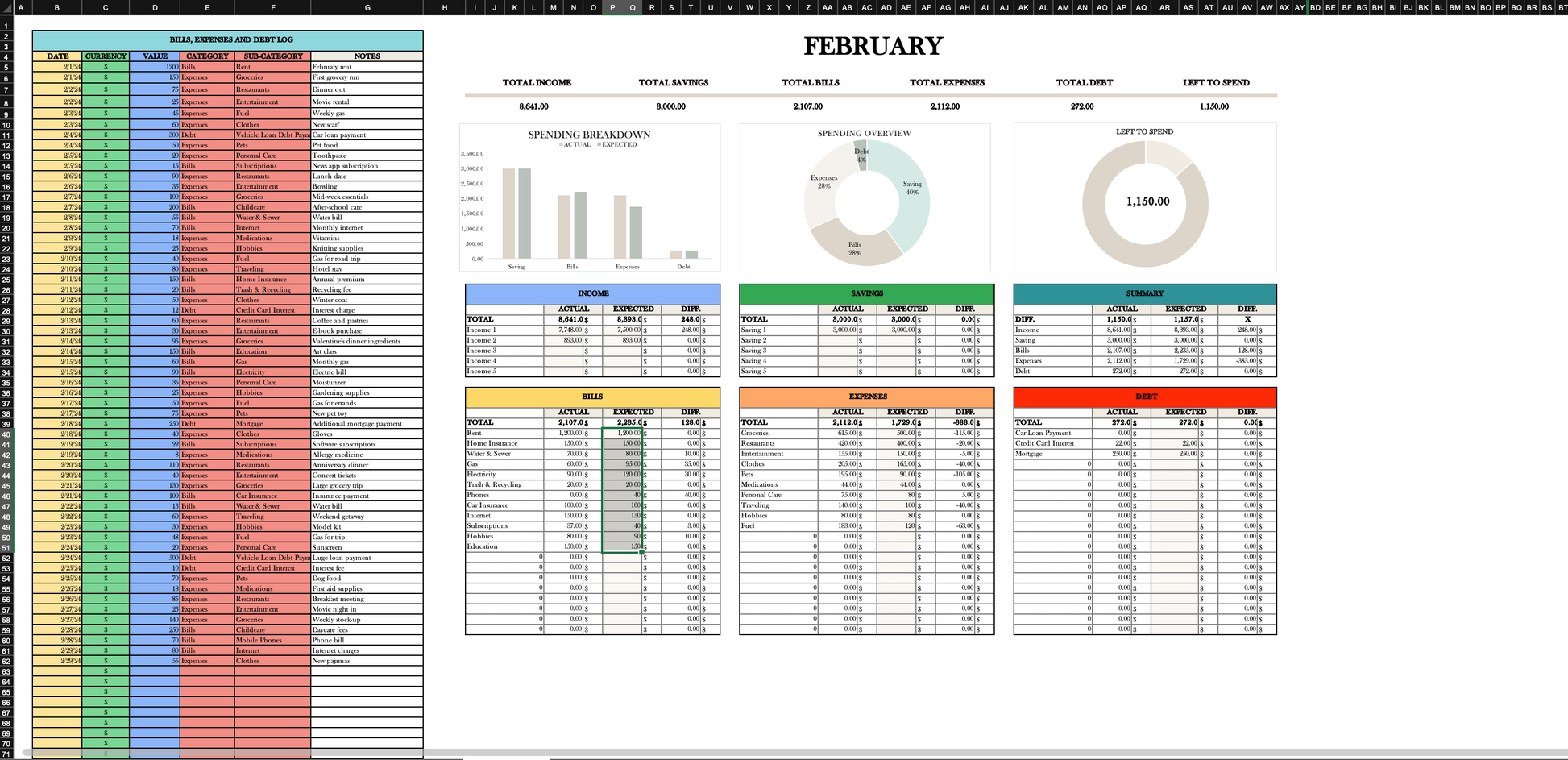Click the SPENDING BREAKDOWN bar chart
1568x760 pixels.
click(x=590, y=197)
